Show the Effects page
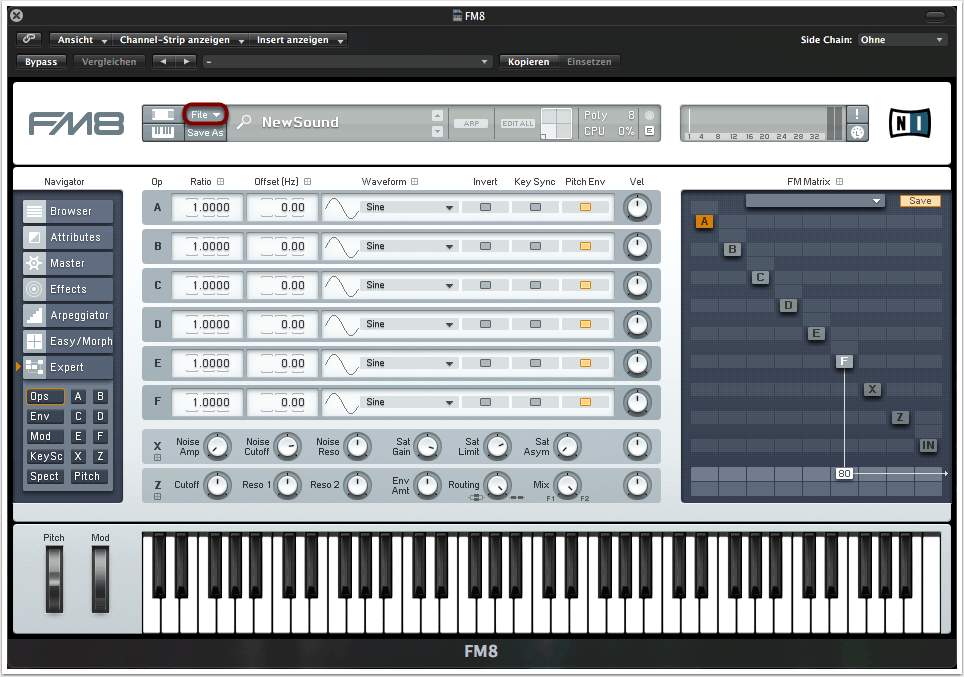This screenshot has height=677, width=964. click(68, 289)
